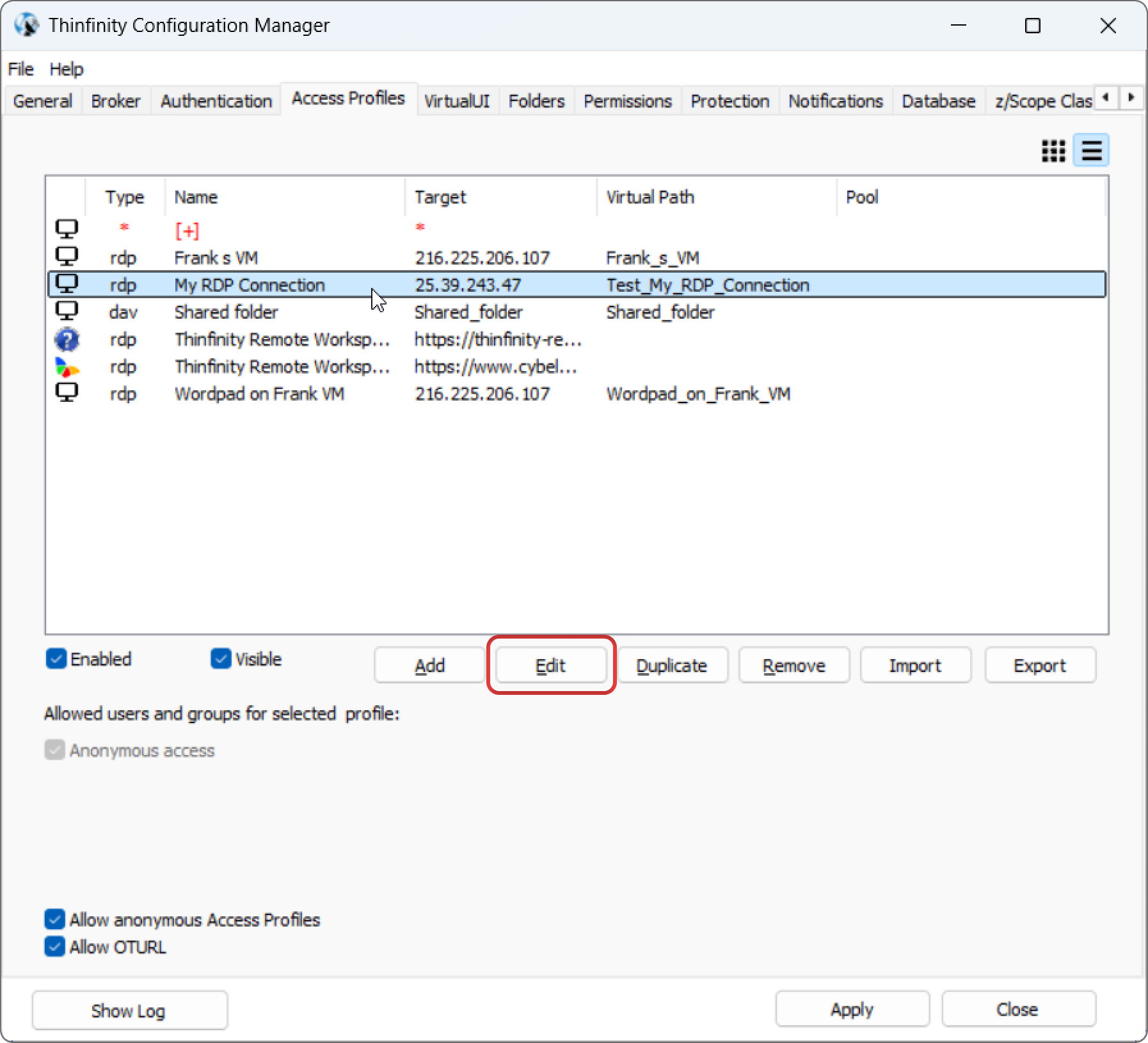Click Test_My_RDP_Connection virtual path

(708, 285)
